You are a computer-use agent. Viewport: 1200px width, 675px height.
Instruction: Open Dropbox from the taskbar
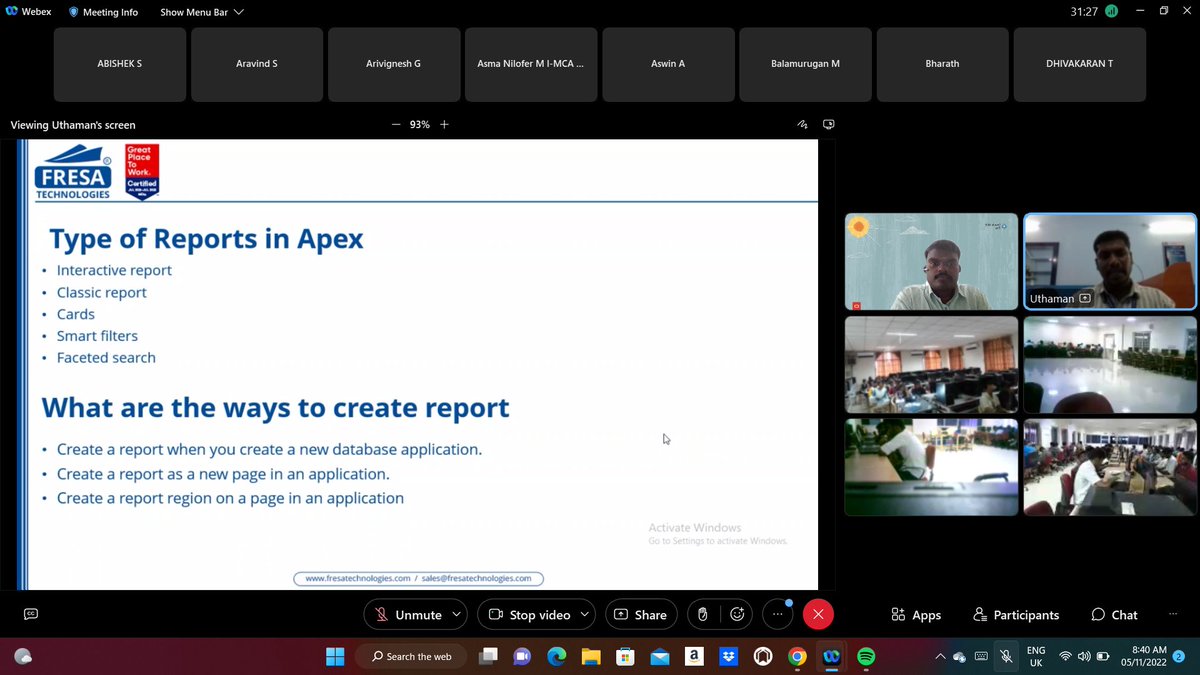point(728,656)
